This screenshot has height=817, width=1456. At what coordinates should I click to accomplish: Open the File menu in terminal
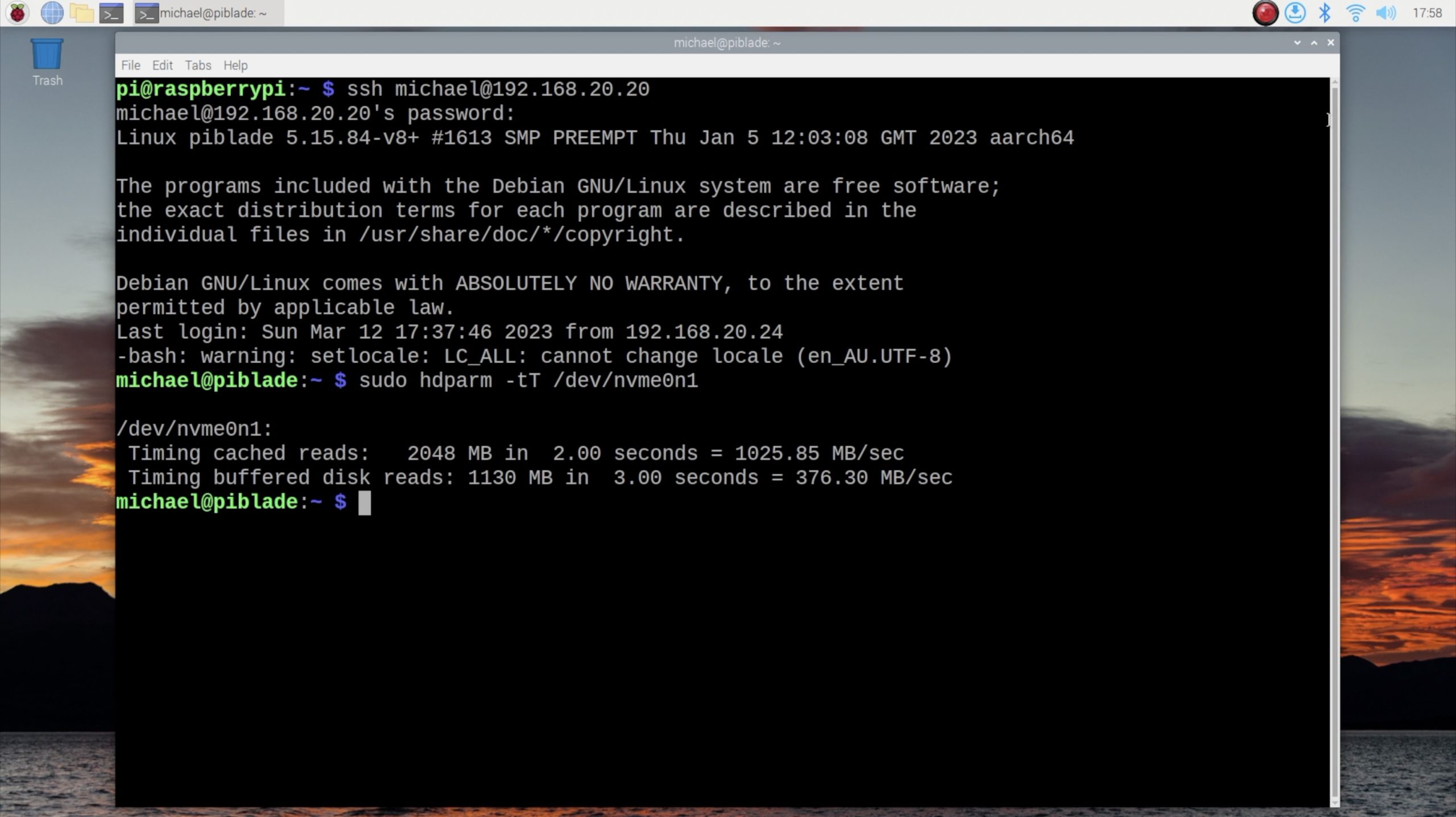tap(130, 65)
